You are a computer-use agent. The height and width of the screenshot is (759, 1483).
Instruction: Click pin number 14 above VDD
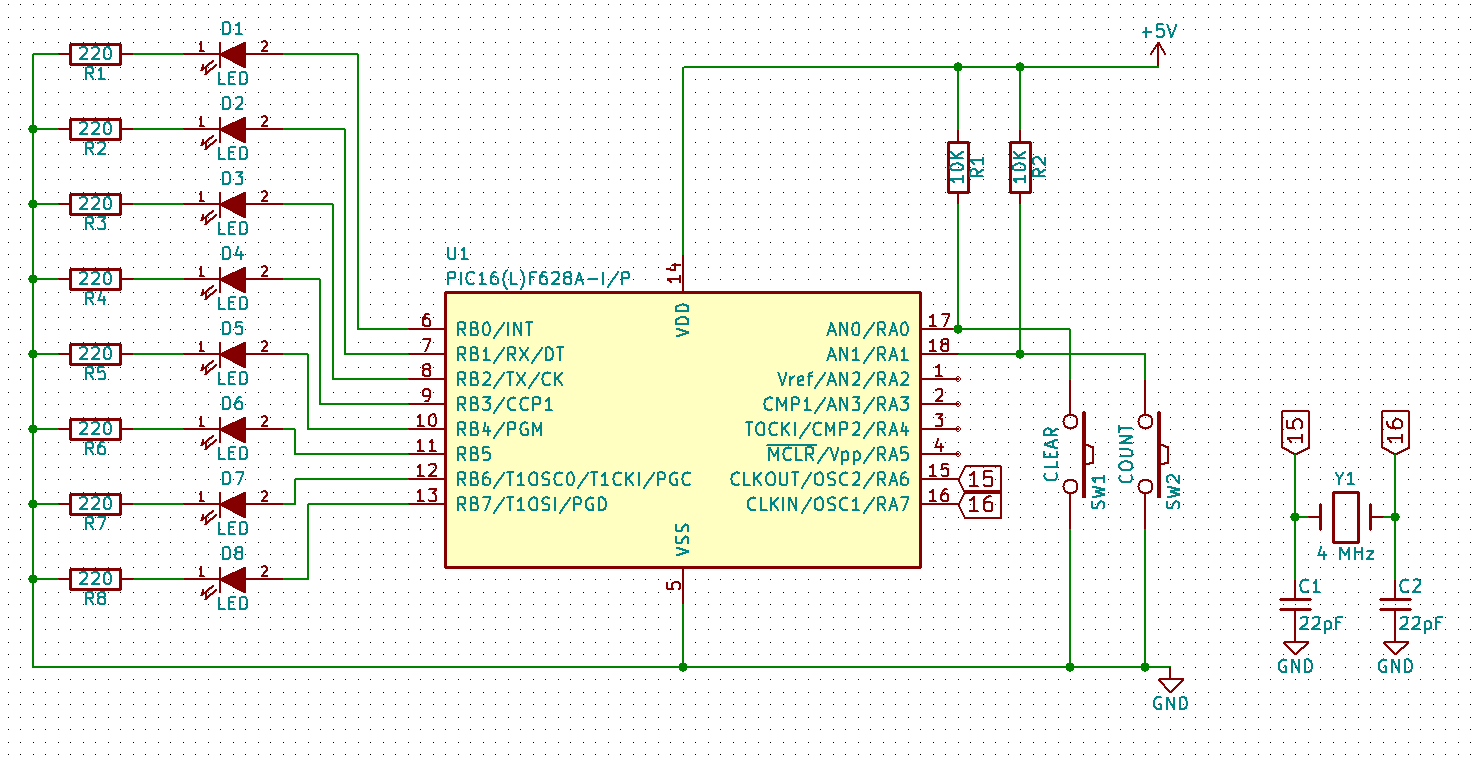pos(674,273)
